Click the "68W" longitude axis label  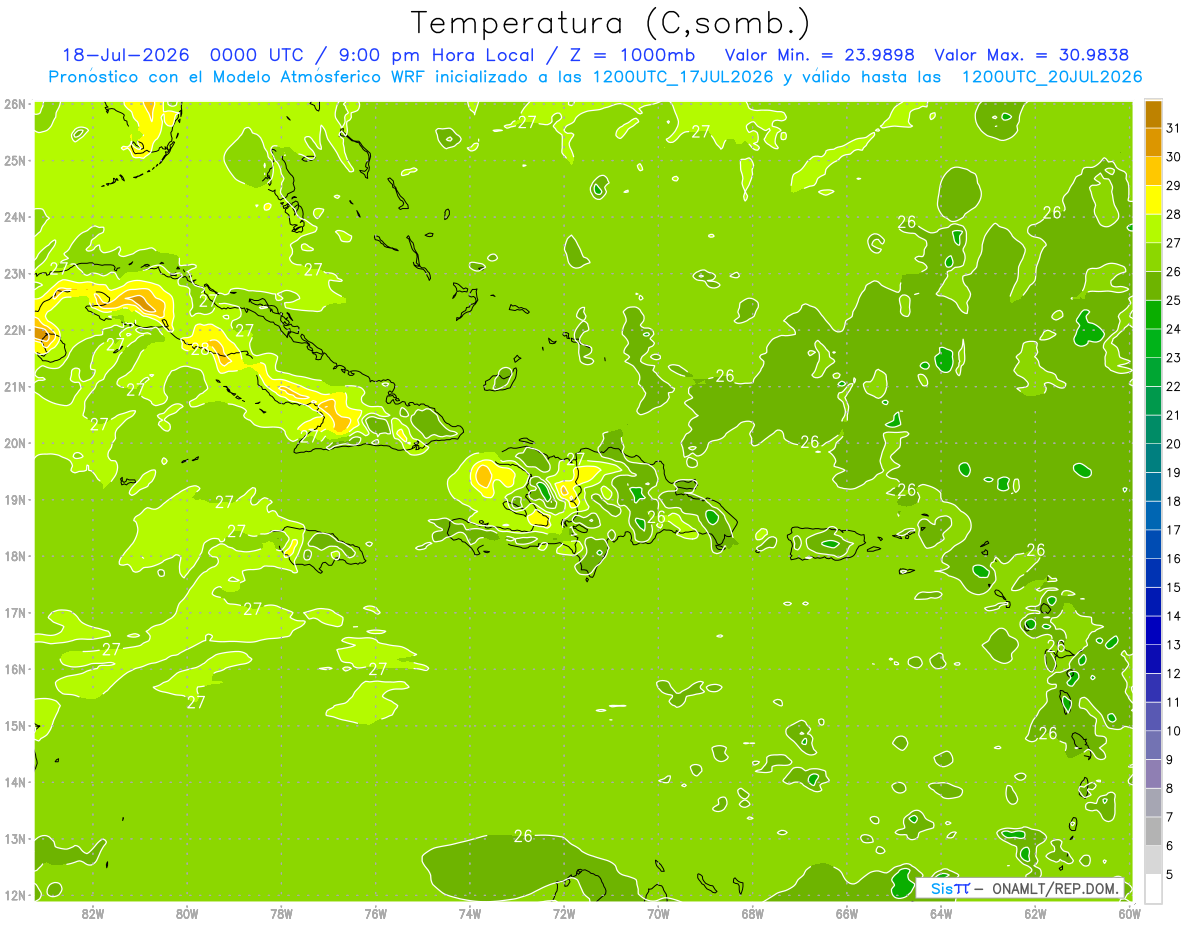[752, 913]
